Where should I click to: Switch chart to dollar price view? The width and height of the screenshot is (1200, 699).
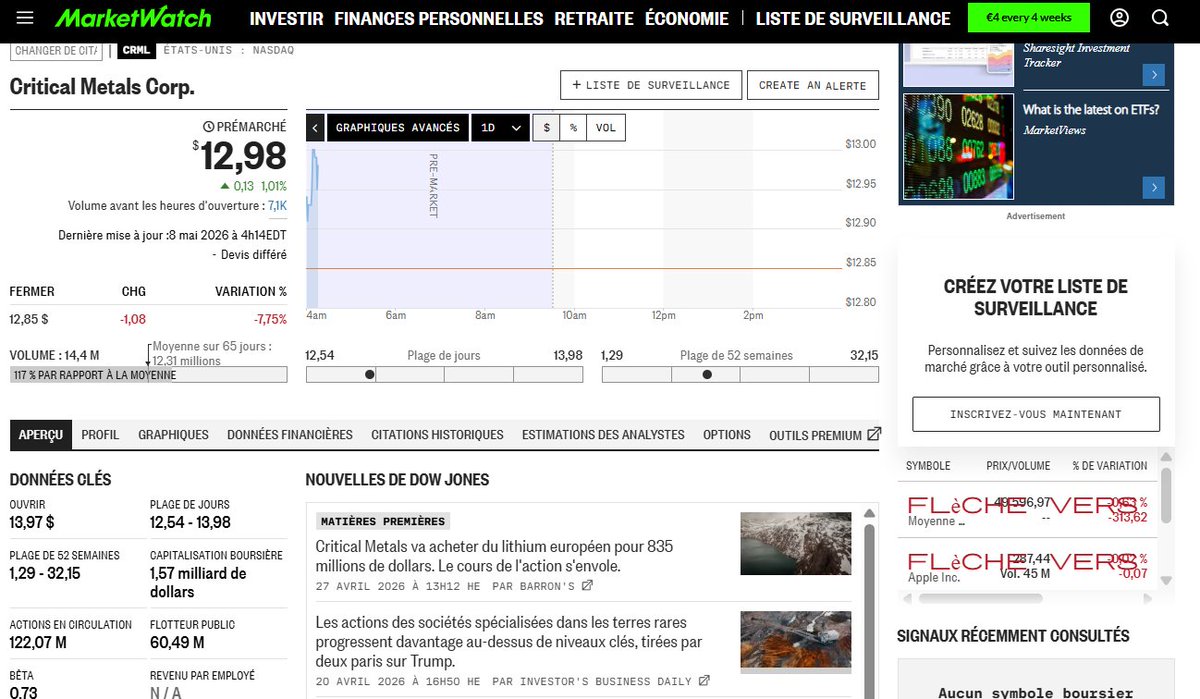[547, 127]
